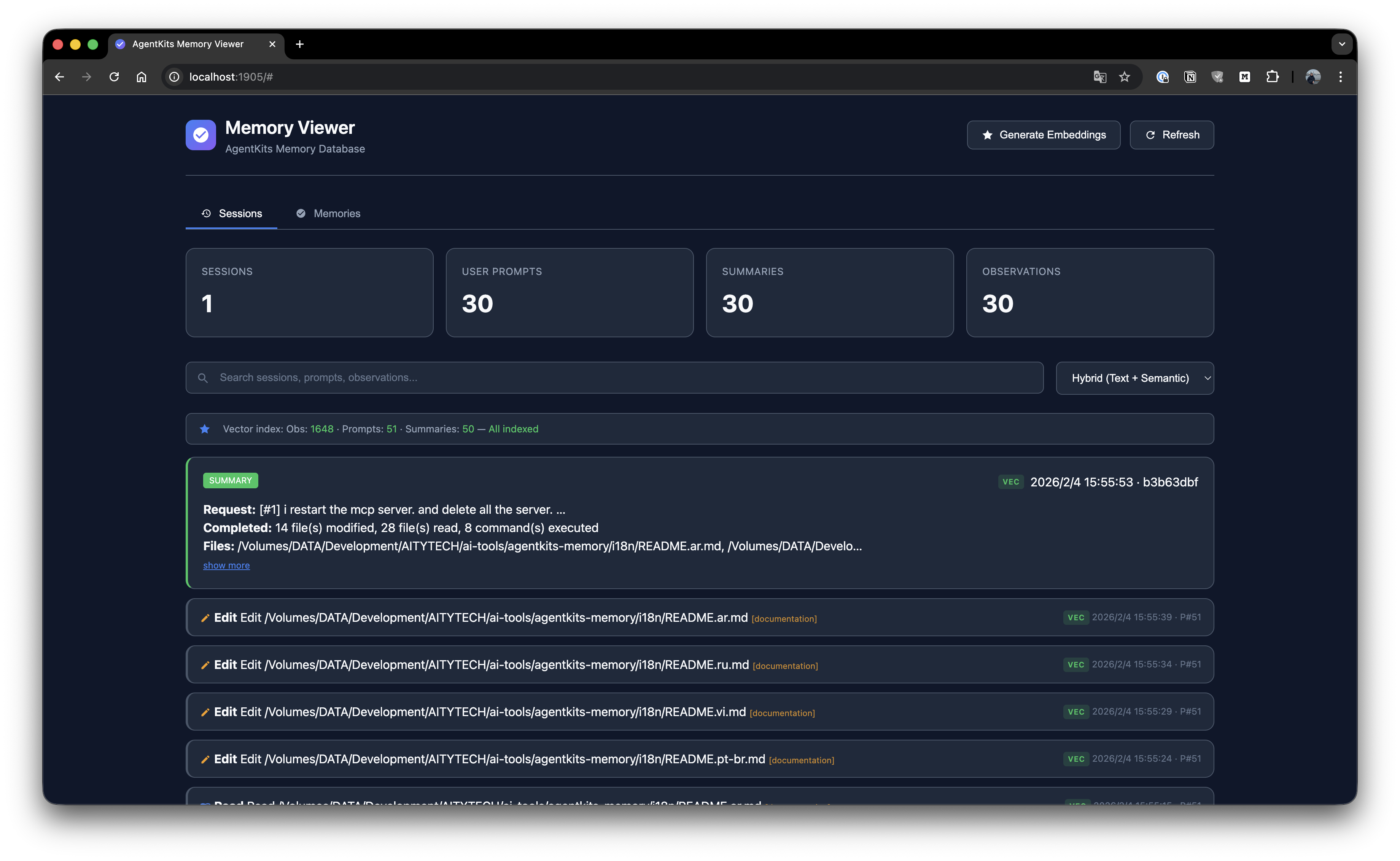Screen dimensions: 1400x861
Task: Open the user profile avatar
Action: 1312,77
